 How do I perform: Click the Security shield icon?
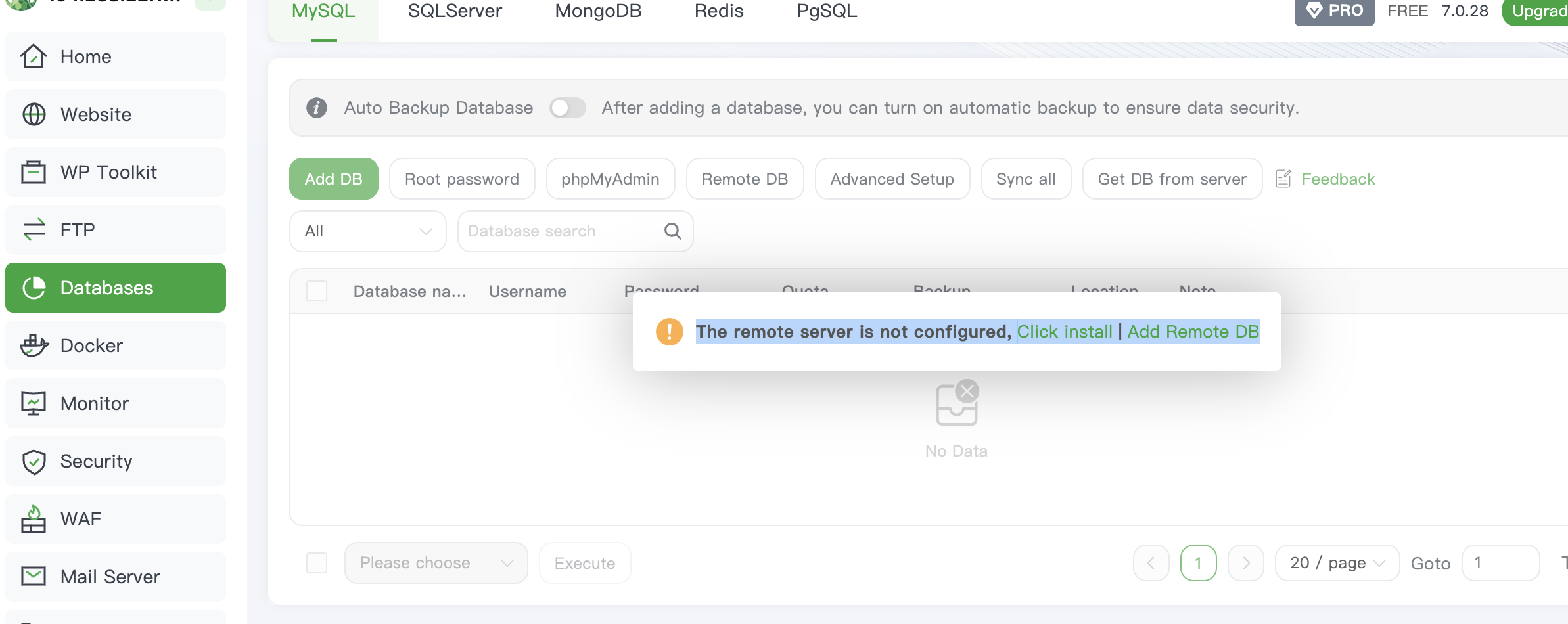click(x=34, y=461)
